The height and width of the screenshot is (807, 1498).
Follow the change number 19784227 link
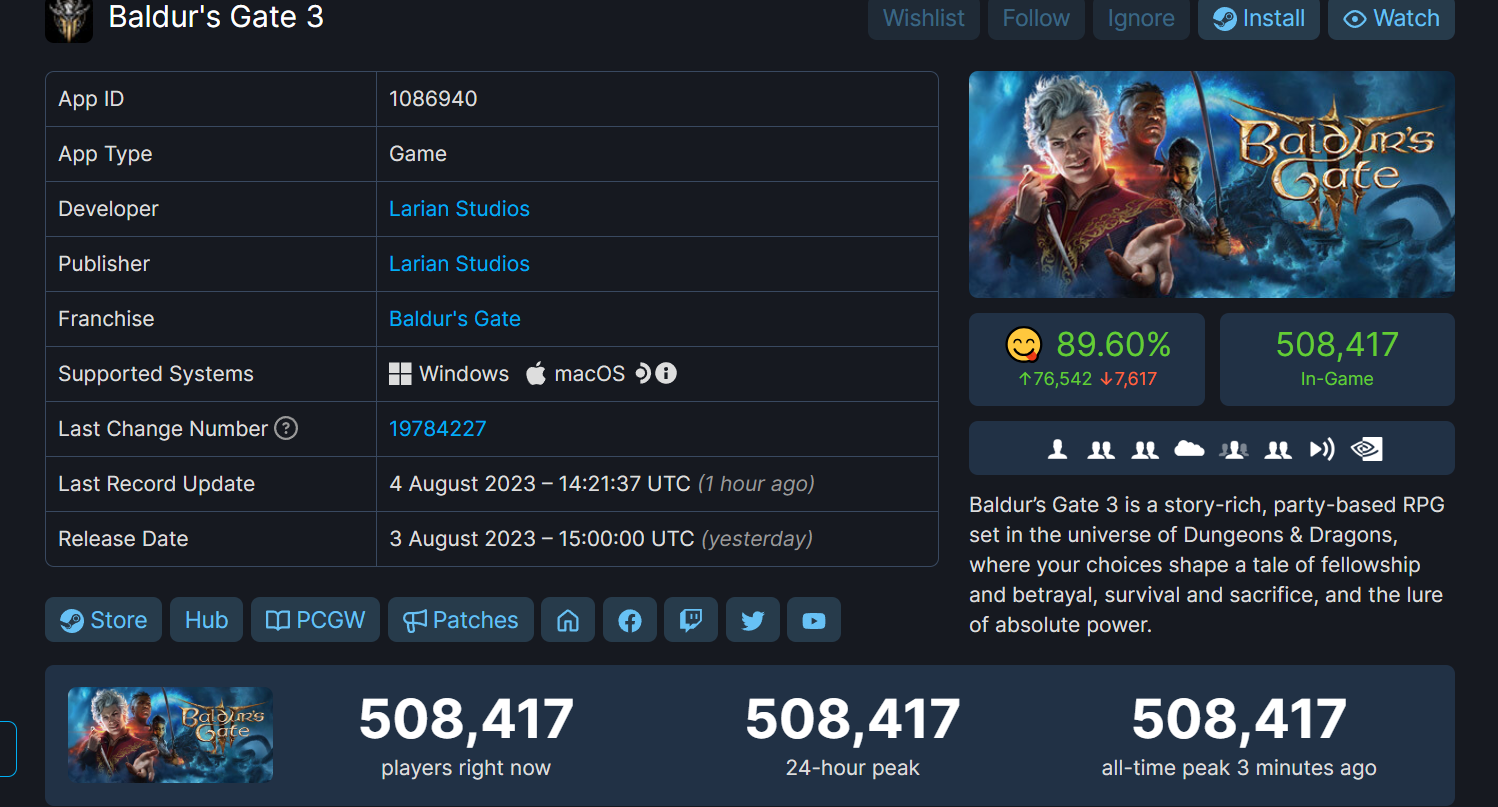(x=438, y=428)
